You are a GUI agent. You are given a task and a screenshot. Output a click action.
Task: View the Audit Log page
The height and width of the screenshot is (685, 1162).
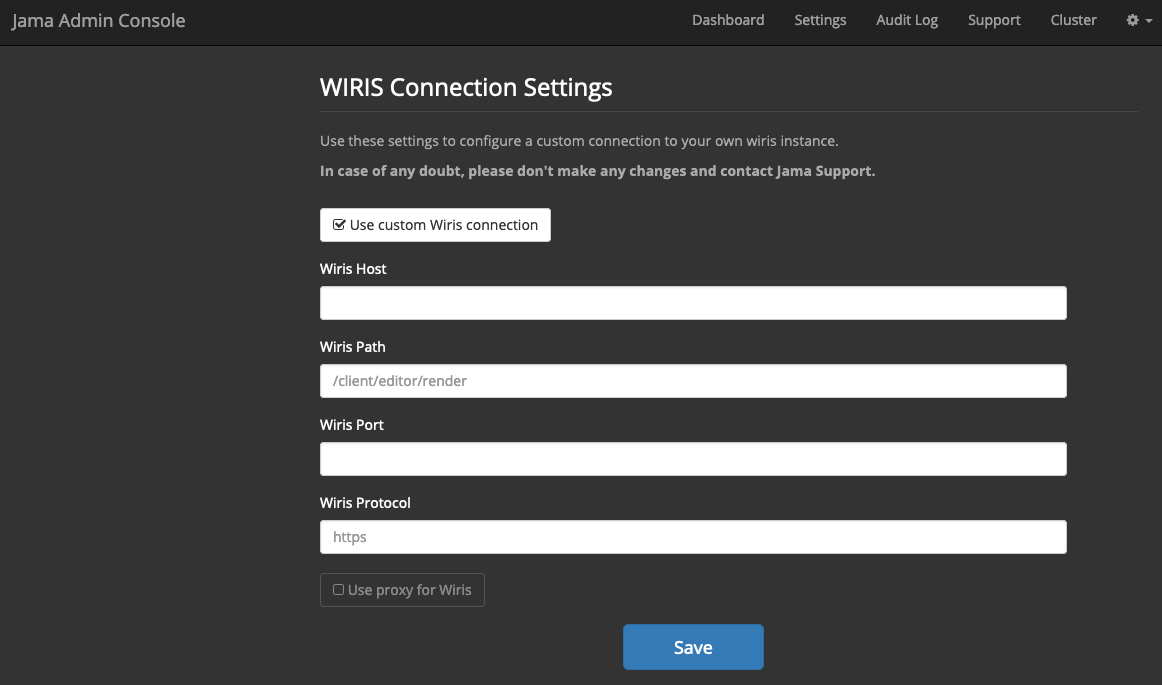coord(906,21)
